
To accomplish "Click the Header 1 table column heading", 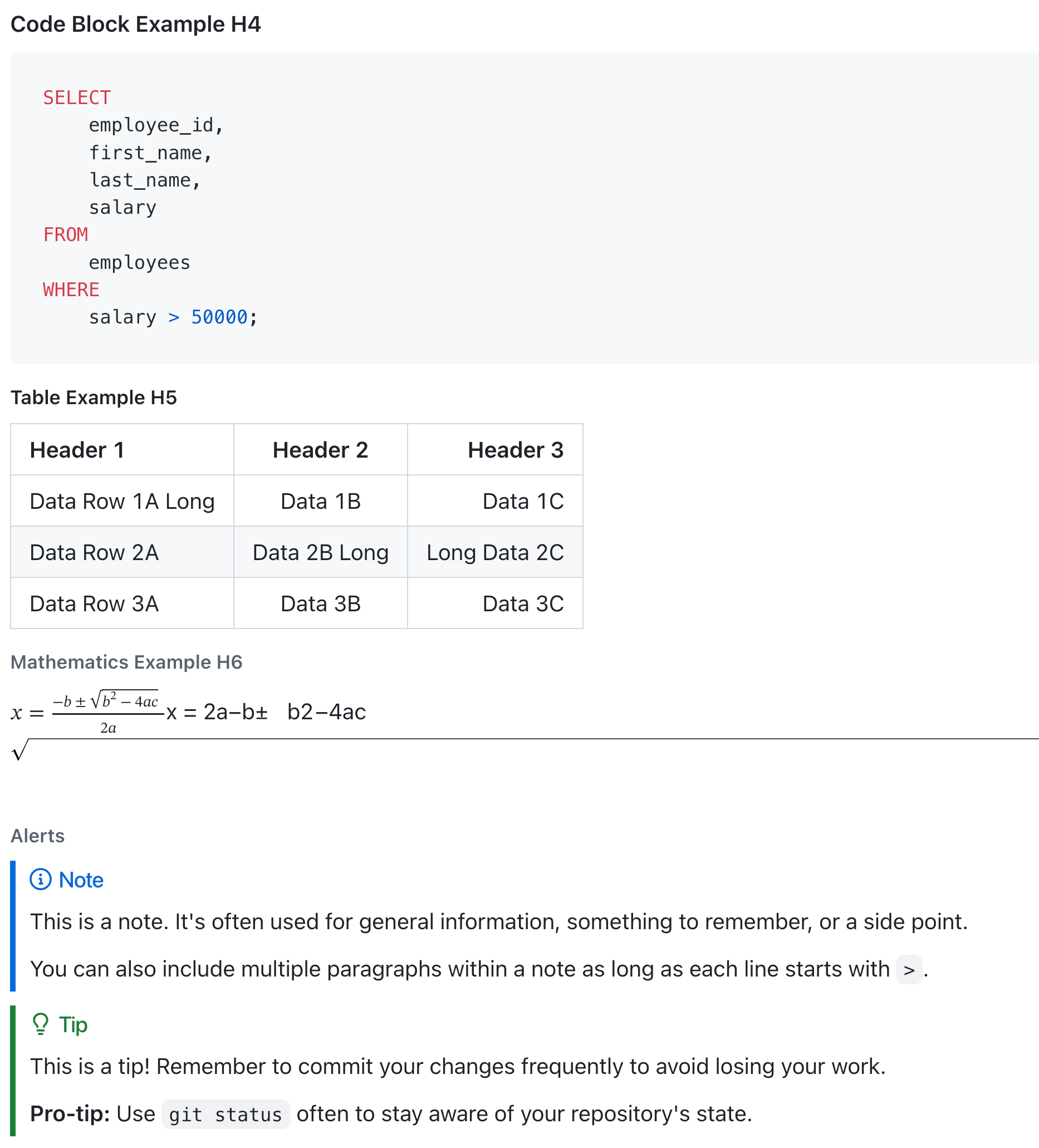I will 77,450.
